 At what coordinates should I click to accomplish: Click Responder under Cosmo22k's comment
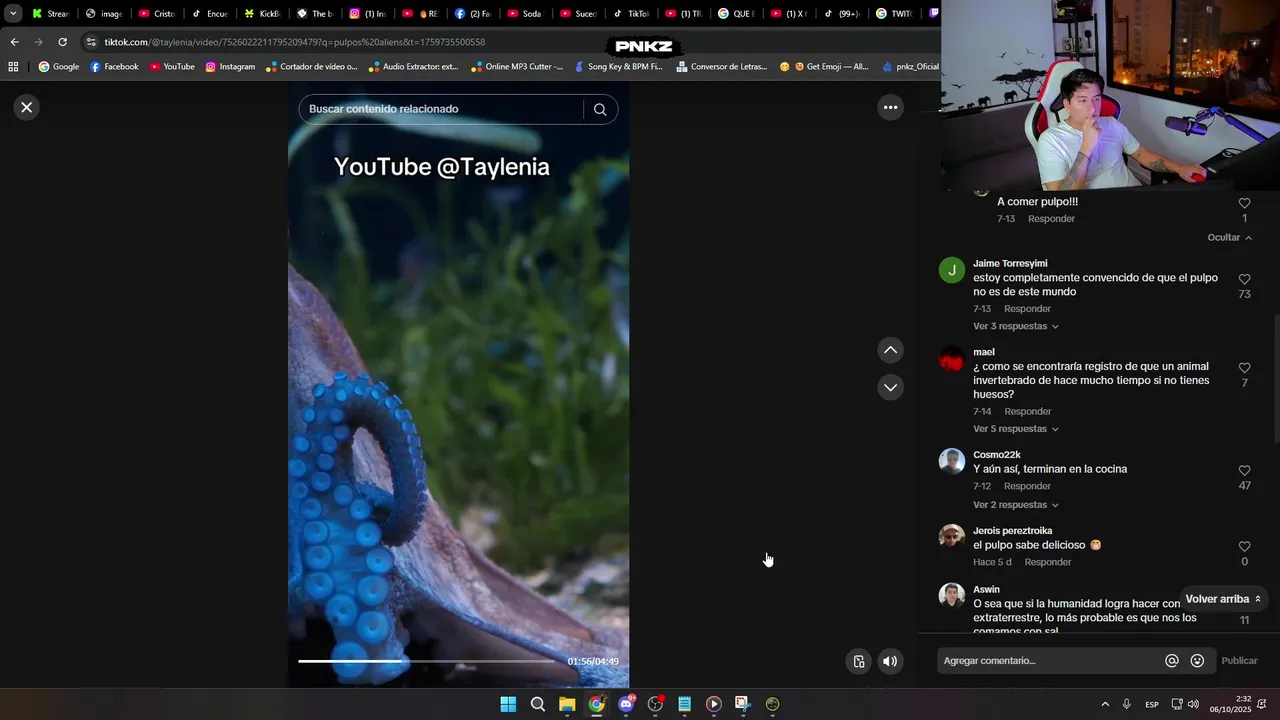point(1027,486)
